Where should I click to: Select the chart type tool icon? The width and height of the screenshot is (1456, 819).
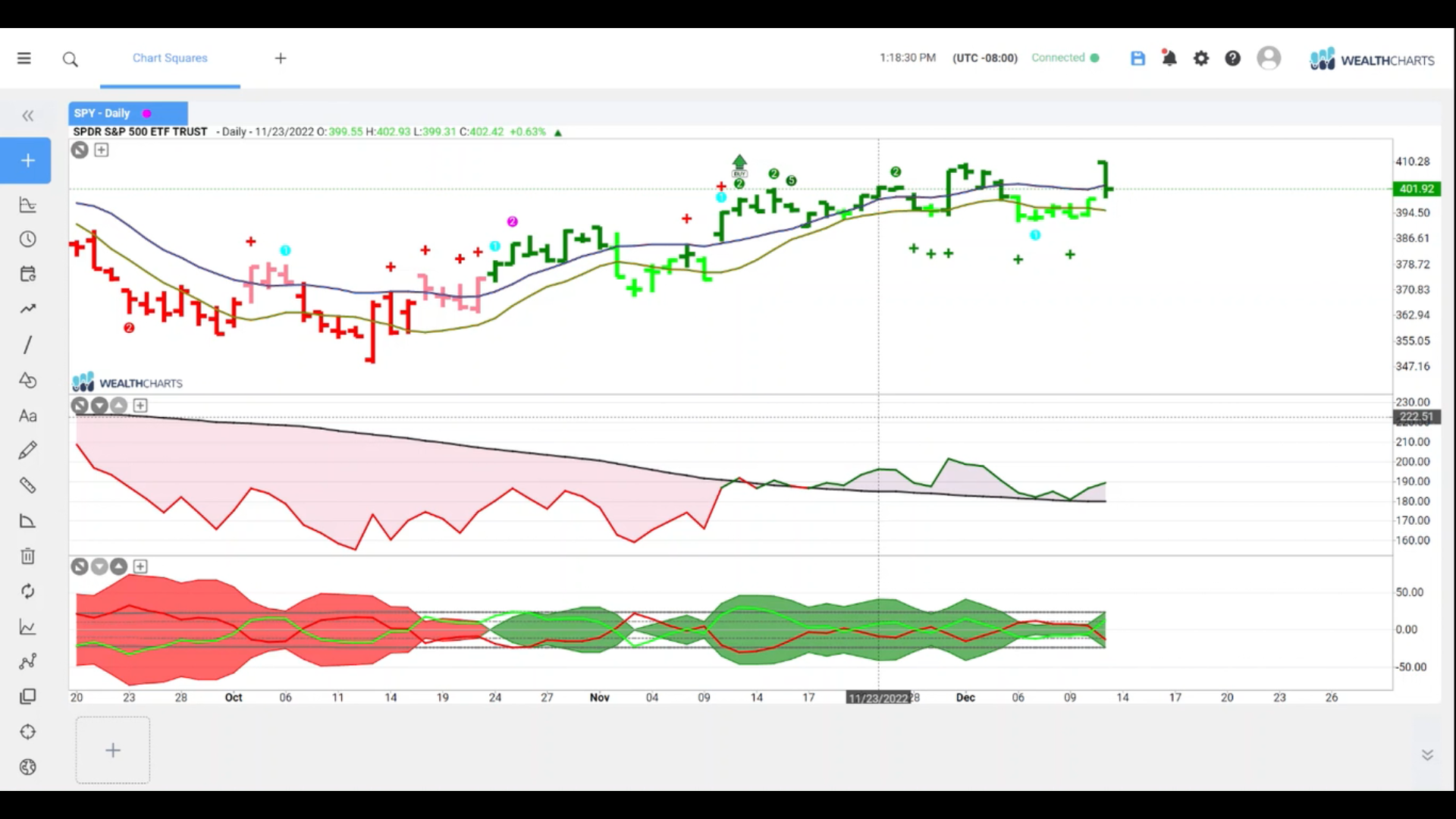pyautogui.click(x=28, y=205)
